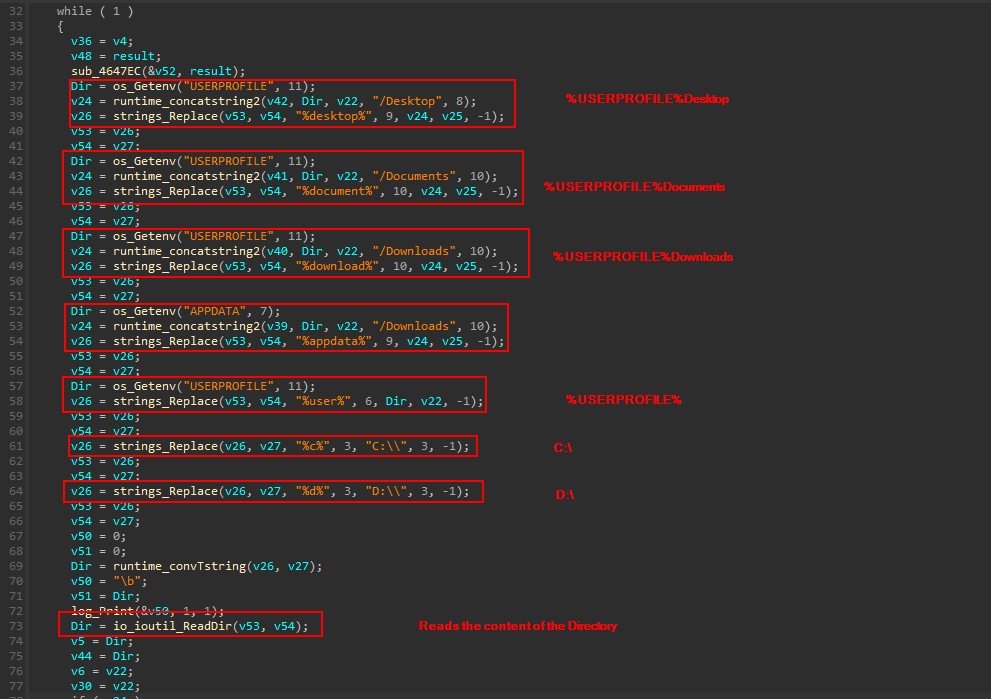Select the runtime_concatstring2 call on line 38

183,100
